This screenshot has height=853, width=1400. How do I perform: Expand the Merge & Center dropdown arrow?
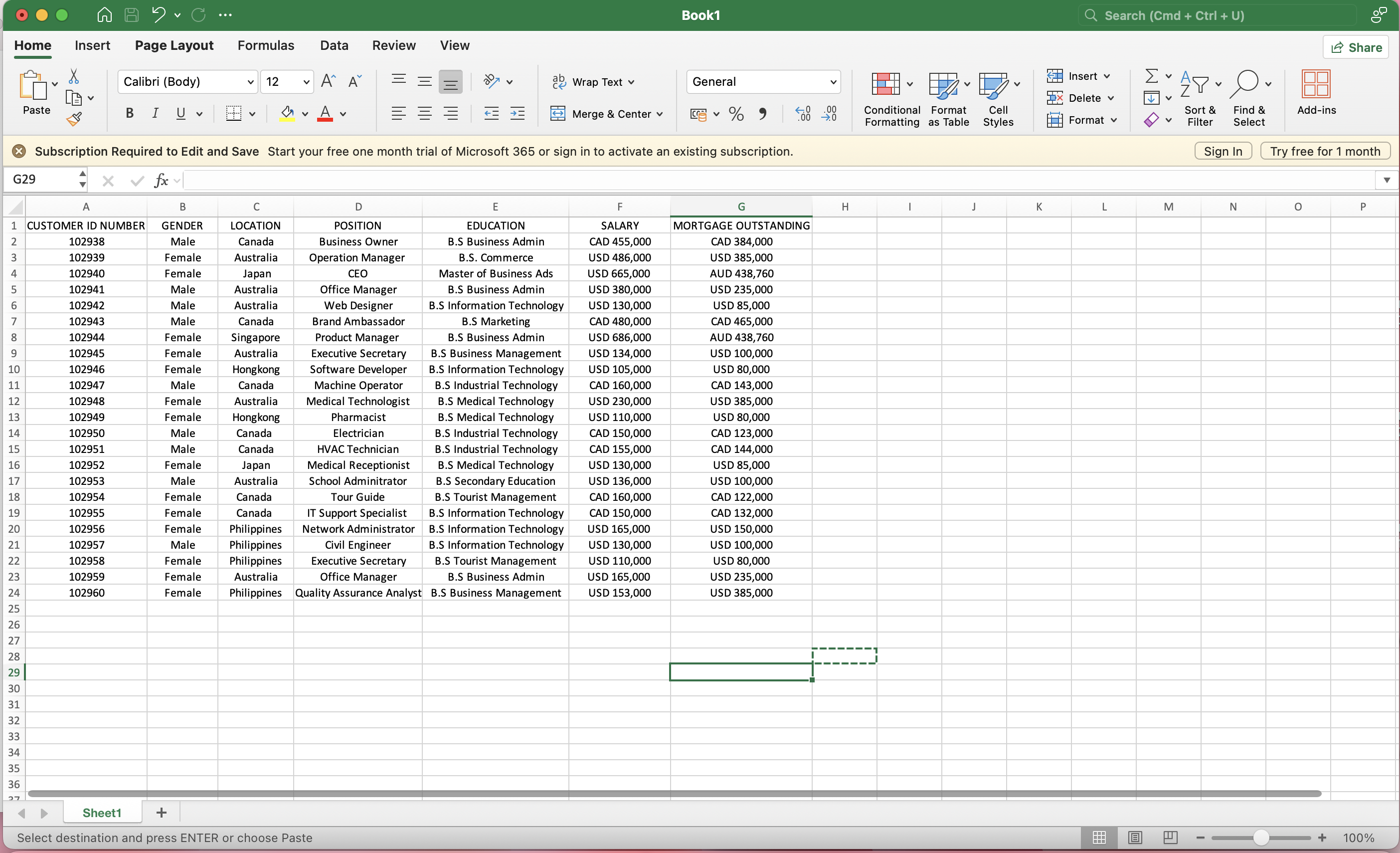point(660,114)
